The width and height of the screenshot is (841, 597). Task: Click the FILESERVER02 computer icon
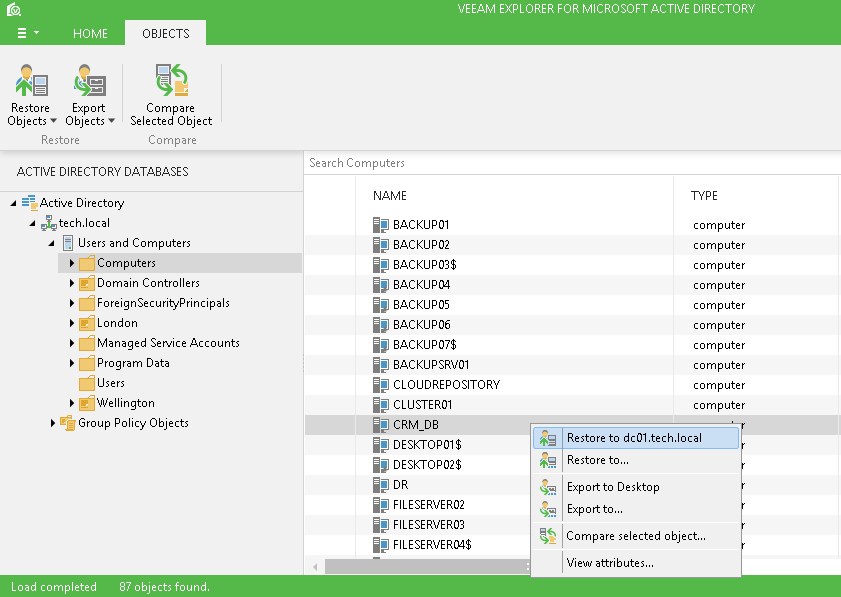[381, 505]
